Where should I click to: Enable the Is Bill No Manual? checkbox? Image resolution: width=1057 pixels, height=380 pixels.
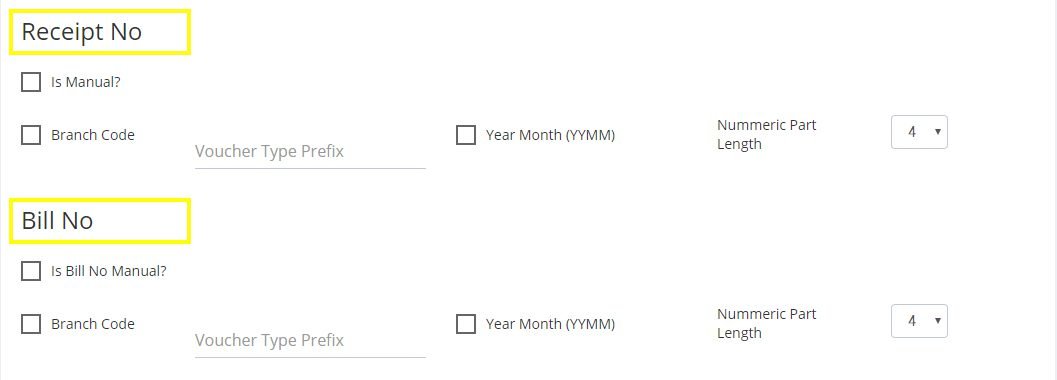point(31,271)
